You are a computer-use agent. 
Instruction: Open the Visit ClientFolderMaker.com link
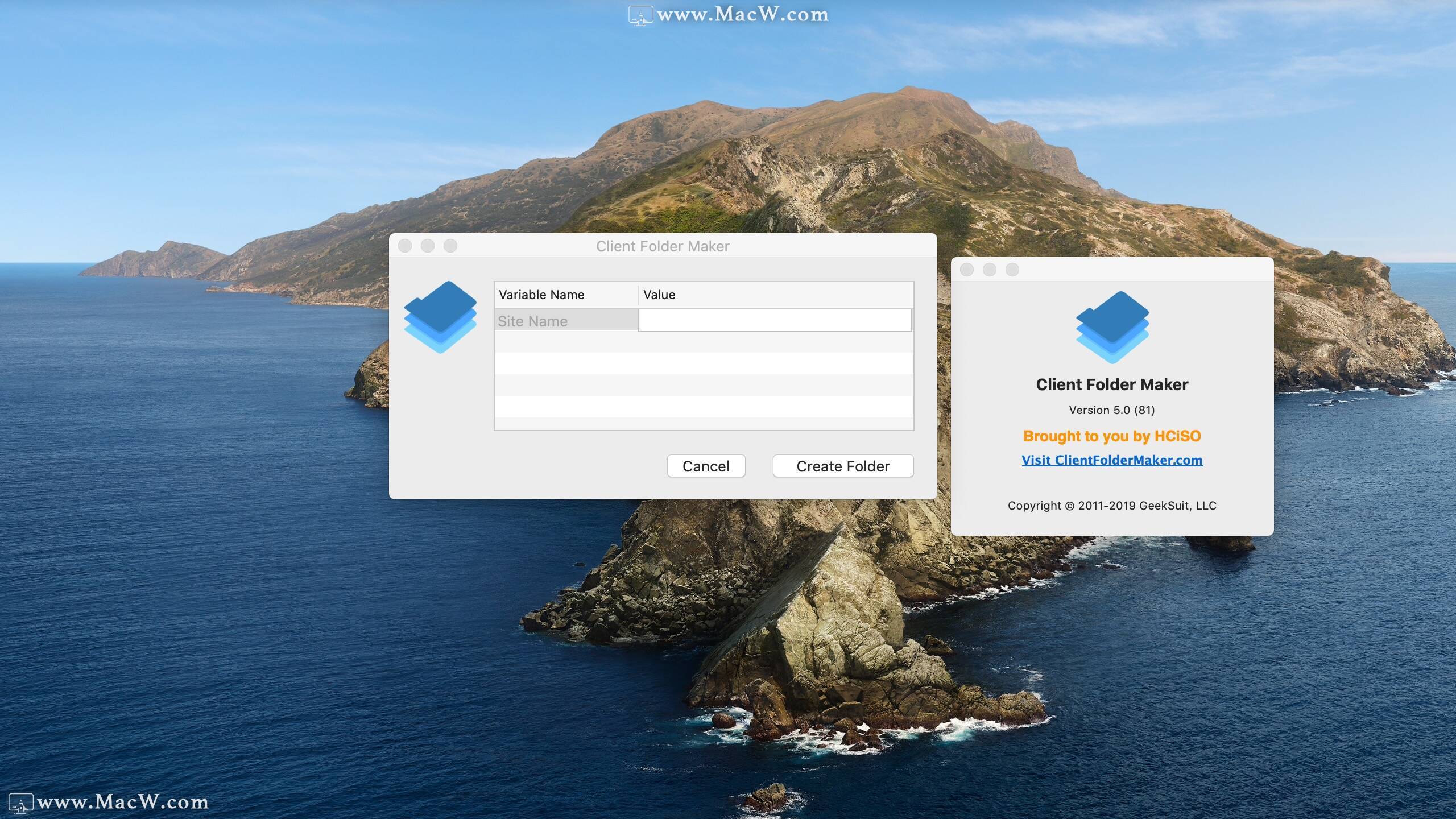1112,460
